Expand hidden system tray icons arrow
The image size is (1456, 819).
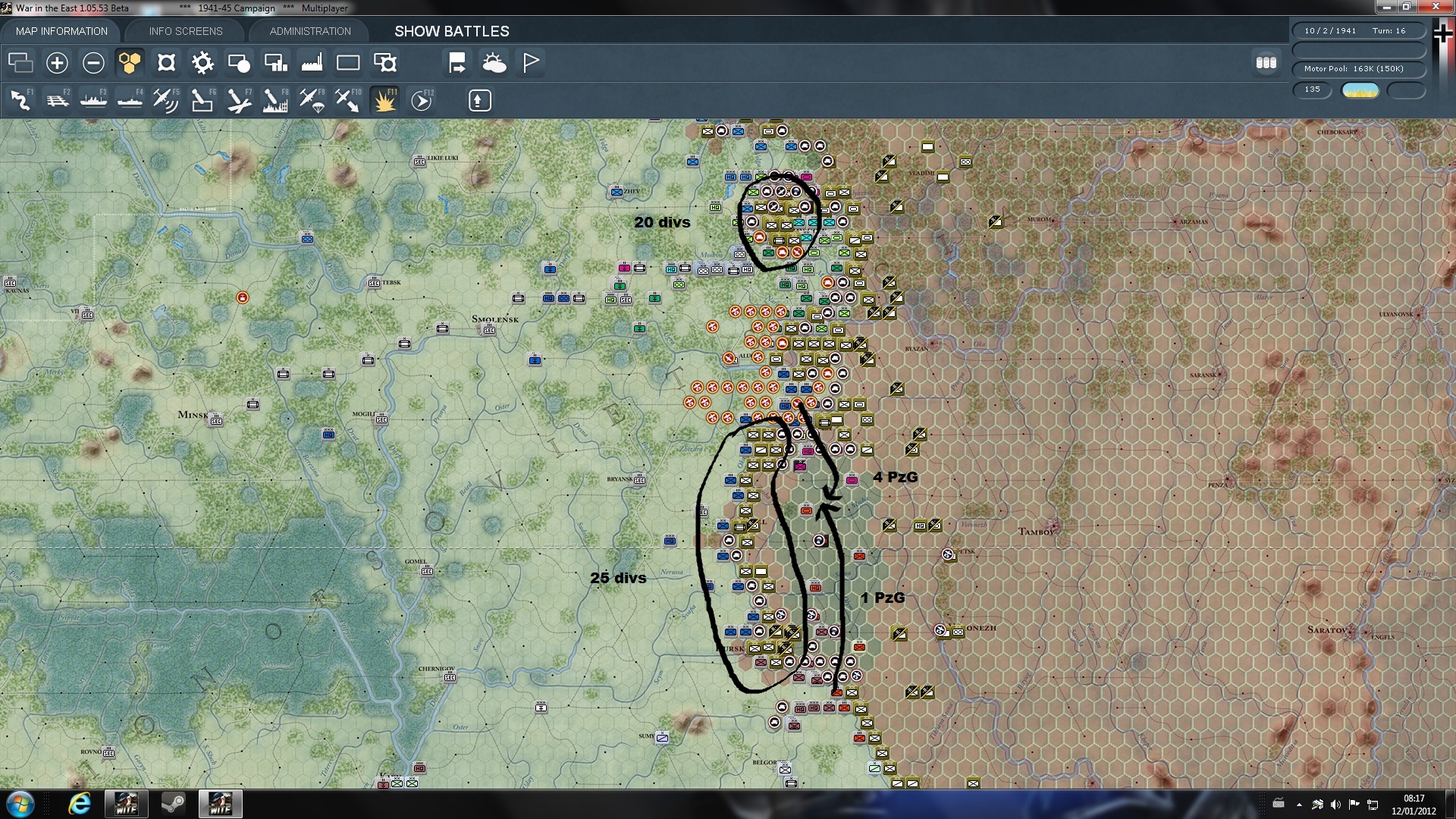coord(1299,805)
